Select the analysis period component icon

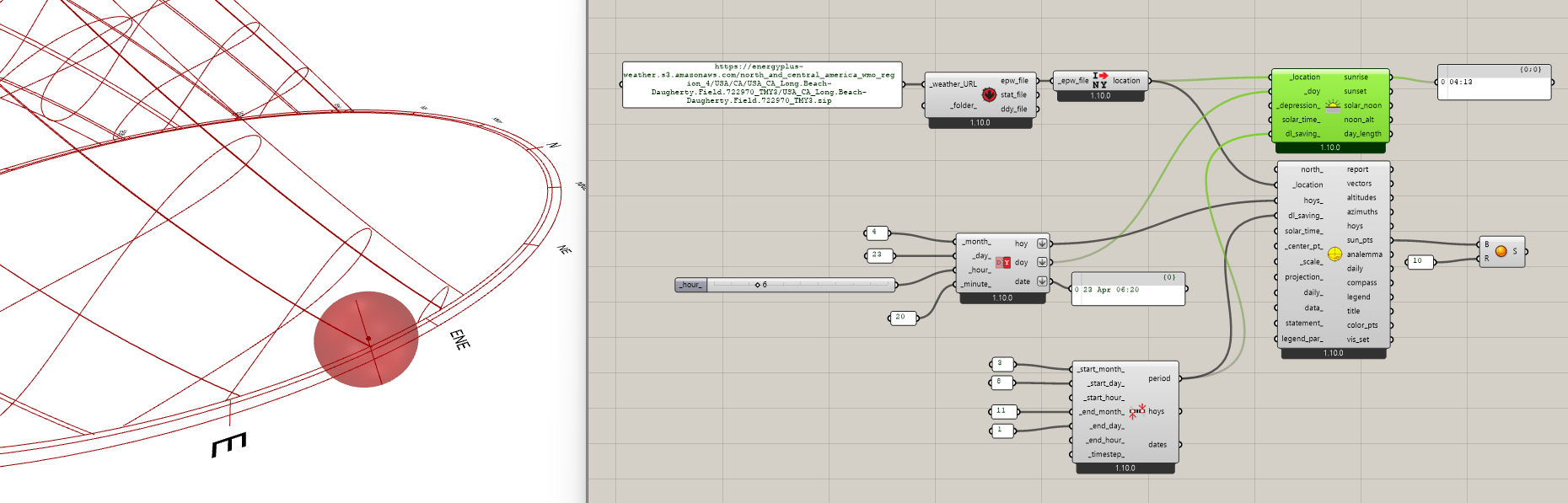pos(1137,411)
